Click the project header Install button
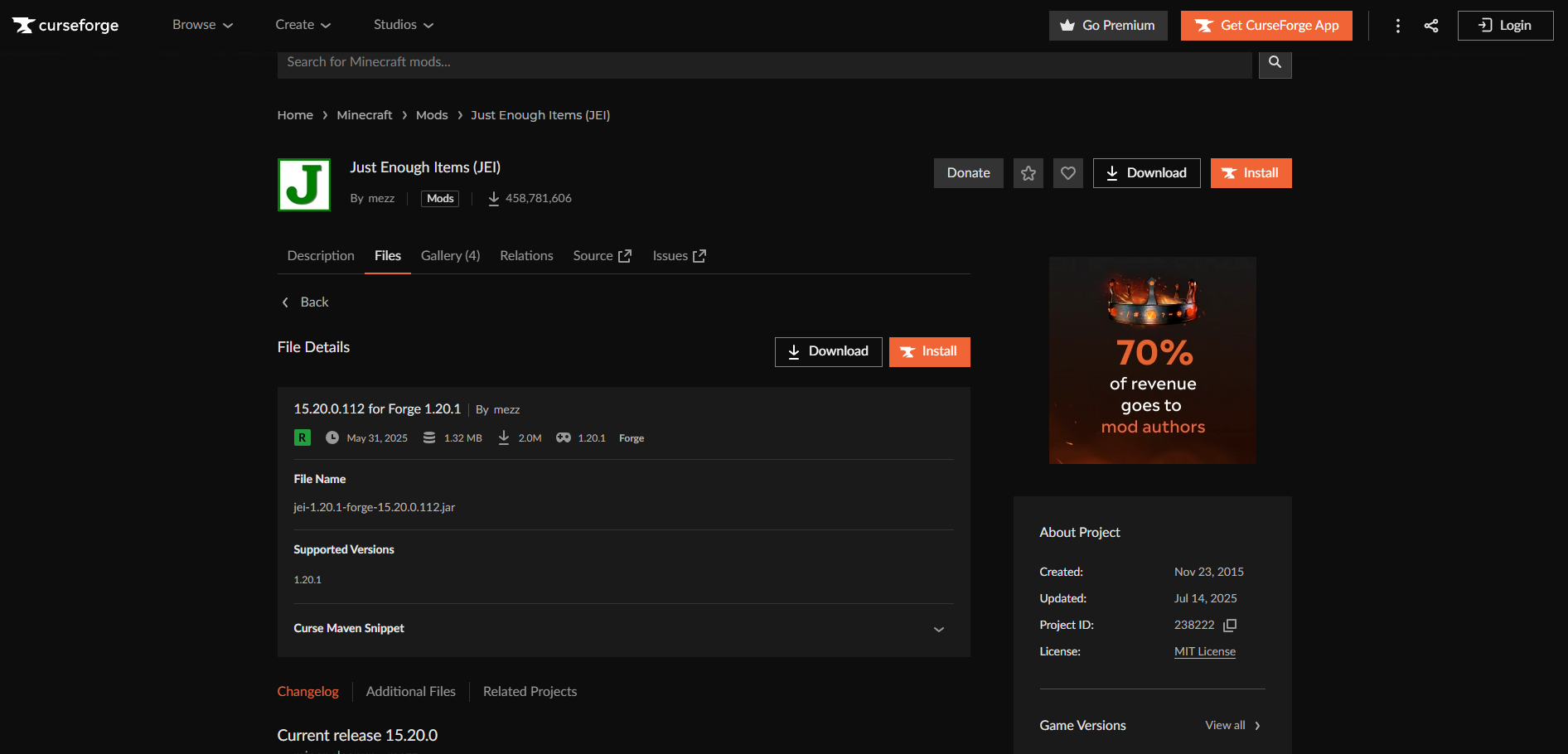The height and width of the screenshot is (754, 1568). click(x=1251, y=173)
